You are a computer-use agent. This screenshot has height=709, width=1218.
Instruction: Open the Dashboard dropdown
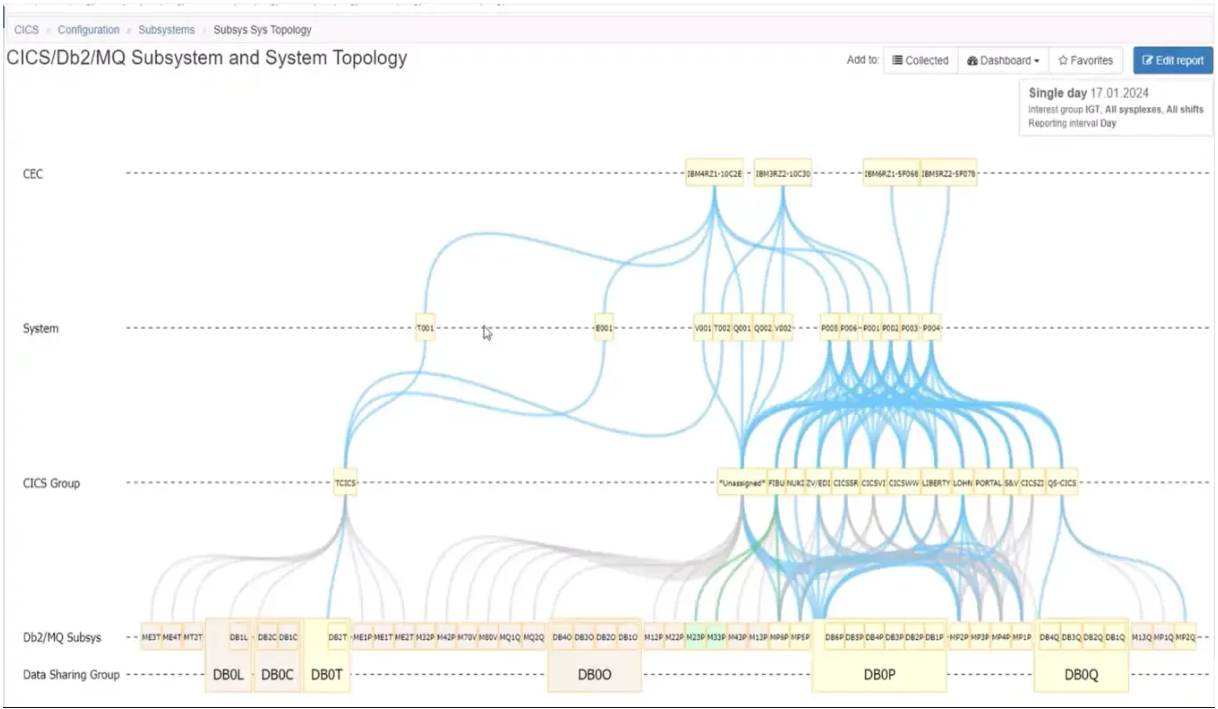(x=1003, y=60)
